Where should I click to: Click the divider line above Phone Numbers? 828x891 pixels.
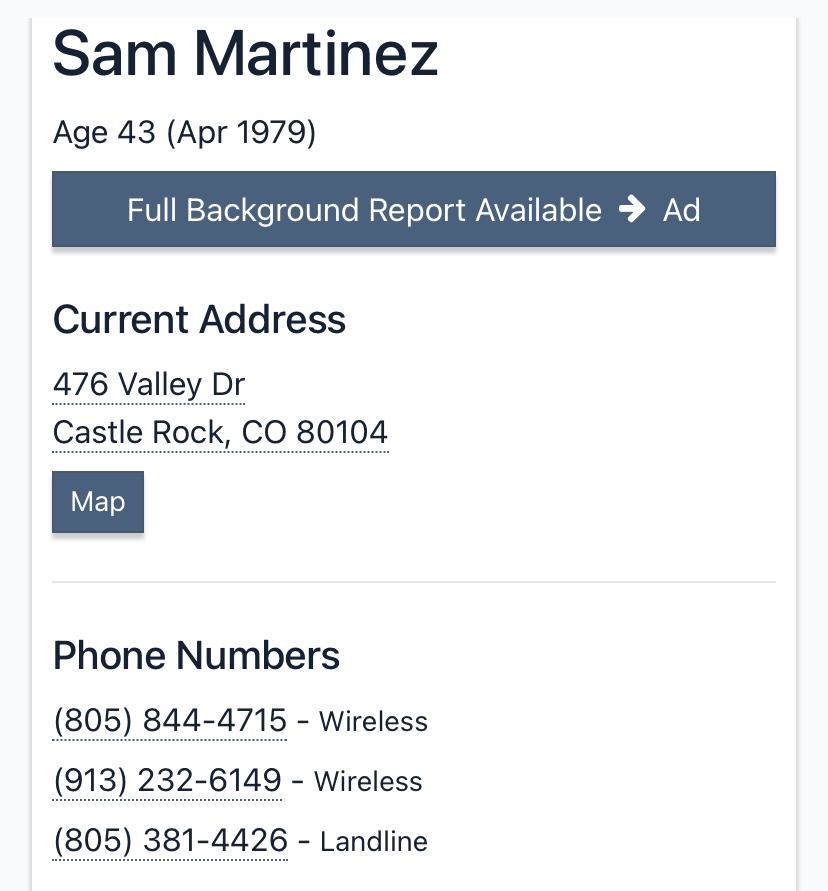click(x=414, y=582)
